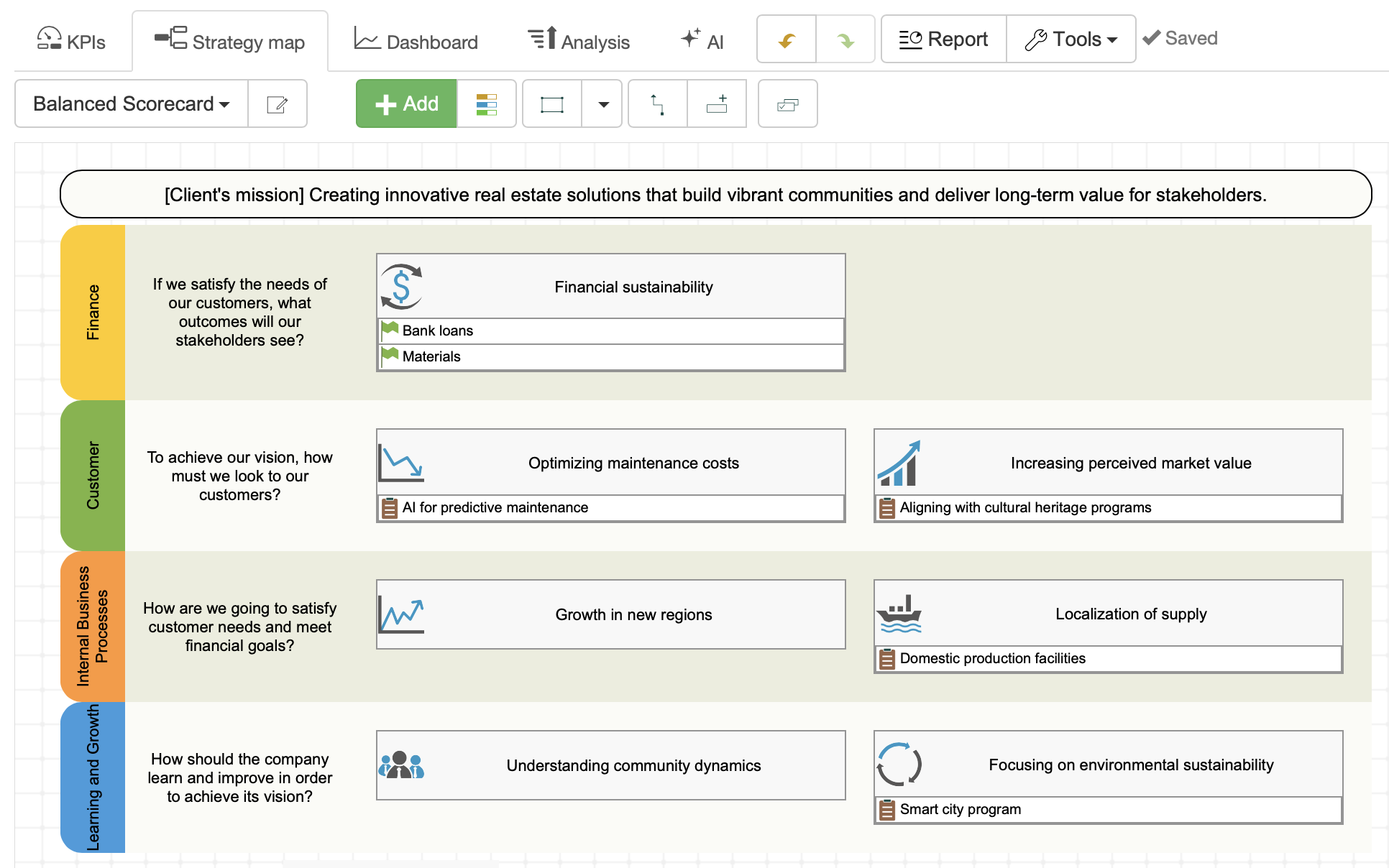Open the Report button
The image size is (1389, 868).
tap(943, 40)
